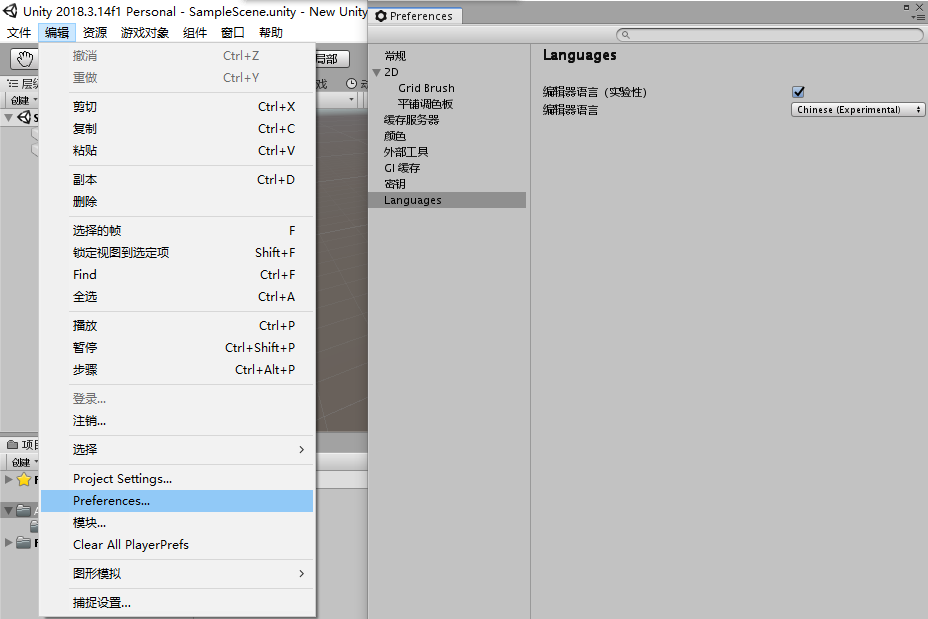Uncheck the 编辑器语言（实验性）checkbox
Viewport: 928px width, 619px height.
point(797,91)
